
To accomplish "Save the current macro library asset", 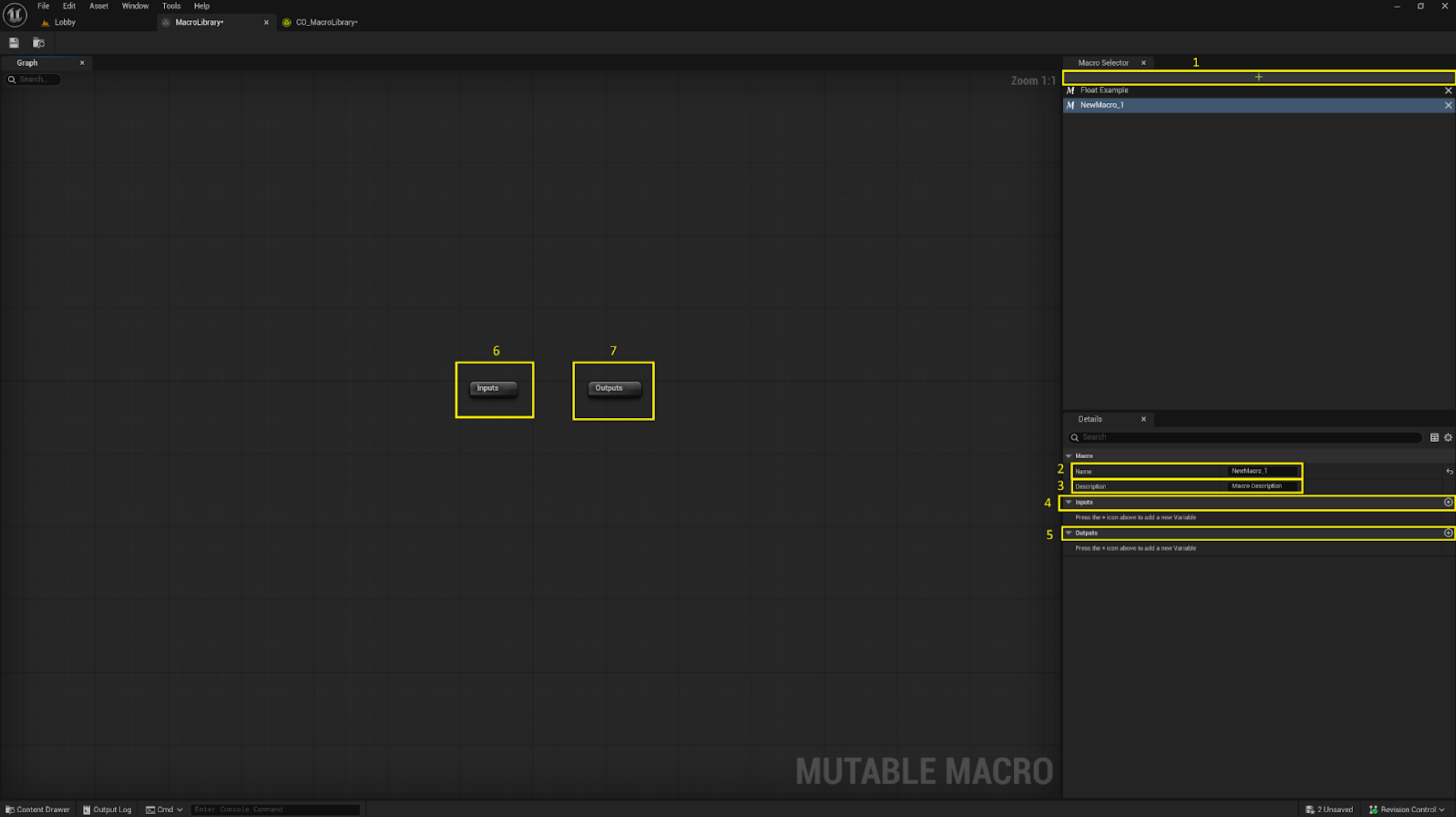I will pos(14,43).
